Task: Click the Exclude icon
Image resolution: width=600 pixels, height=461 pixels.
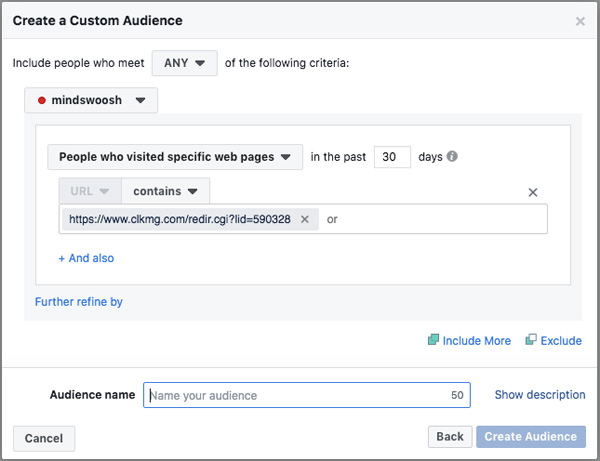Action: click(531, 339)
